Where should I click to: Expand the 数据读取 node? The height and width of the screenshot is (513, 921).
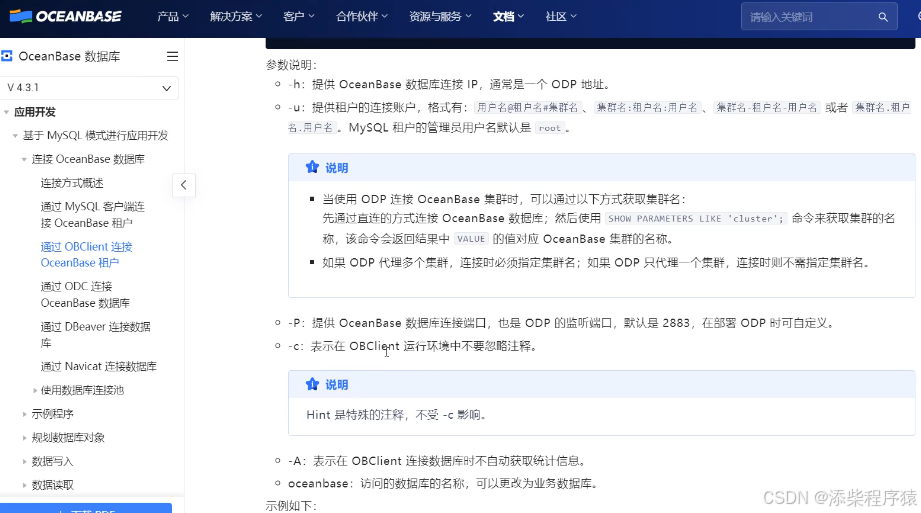coord(24,485)
